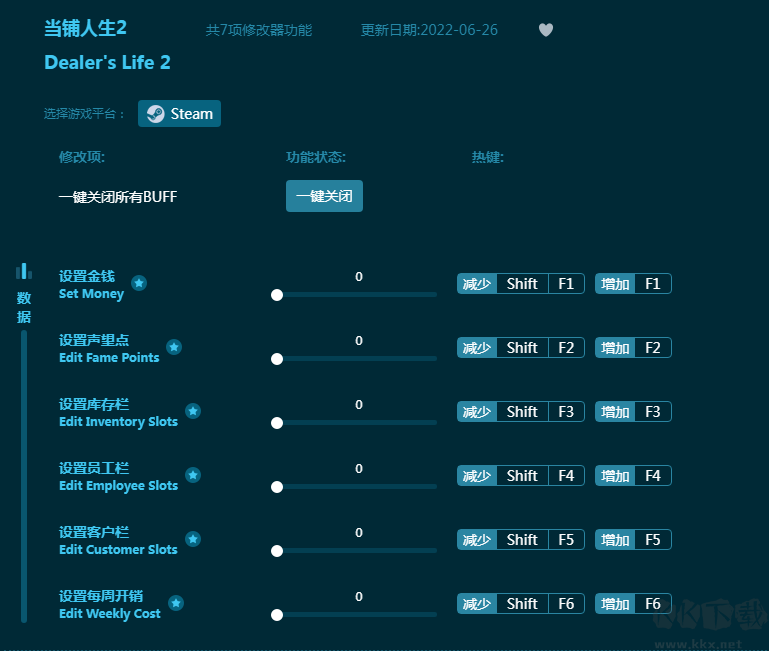Click 增加 for Set Money
Screen dimensions: 769x651
coord(615,284)
